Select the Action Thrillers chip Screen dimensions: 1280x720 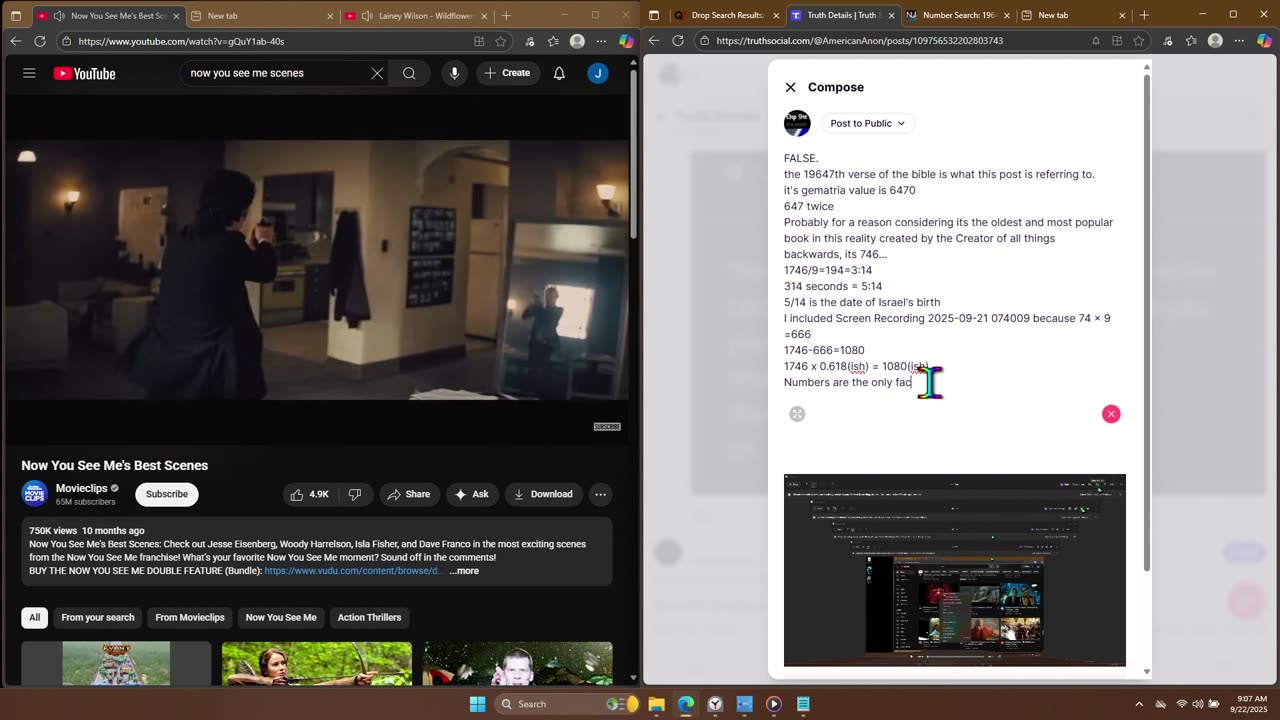[x=369, y=617]
